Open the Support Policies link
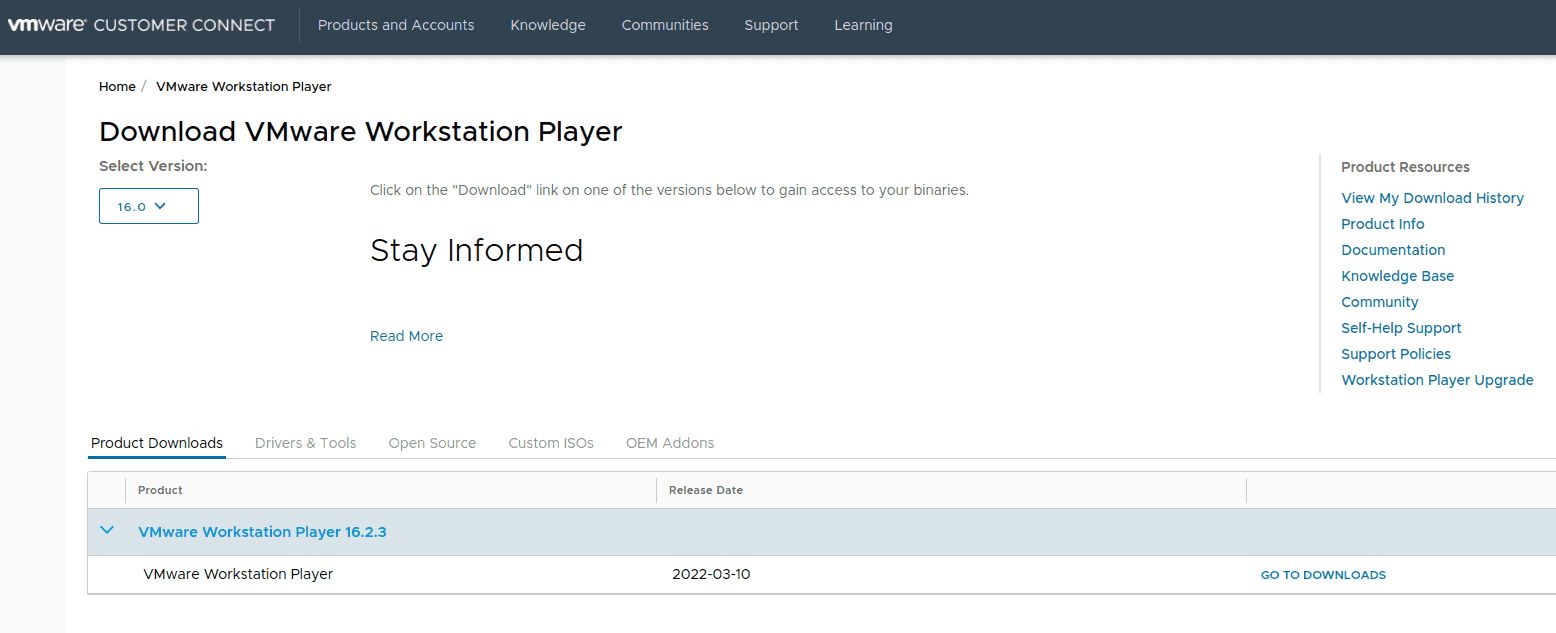The image size is (1556, 633). point(1396,354)
